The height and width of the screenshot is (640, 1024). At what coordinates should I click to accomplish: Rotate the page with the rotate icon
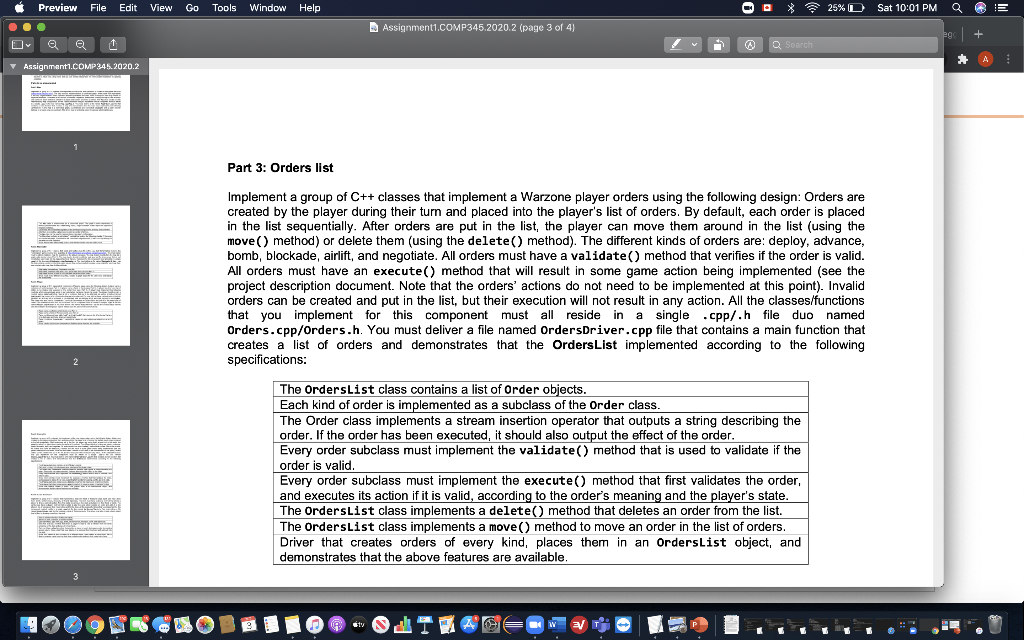719,44
